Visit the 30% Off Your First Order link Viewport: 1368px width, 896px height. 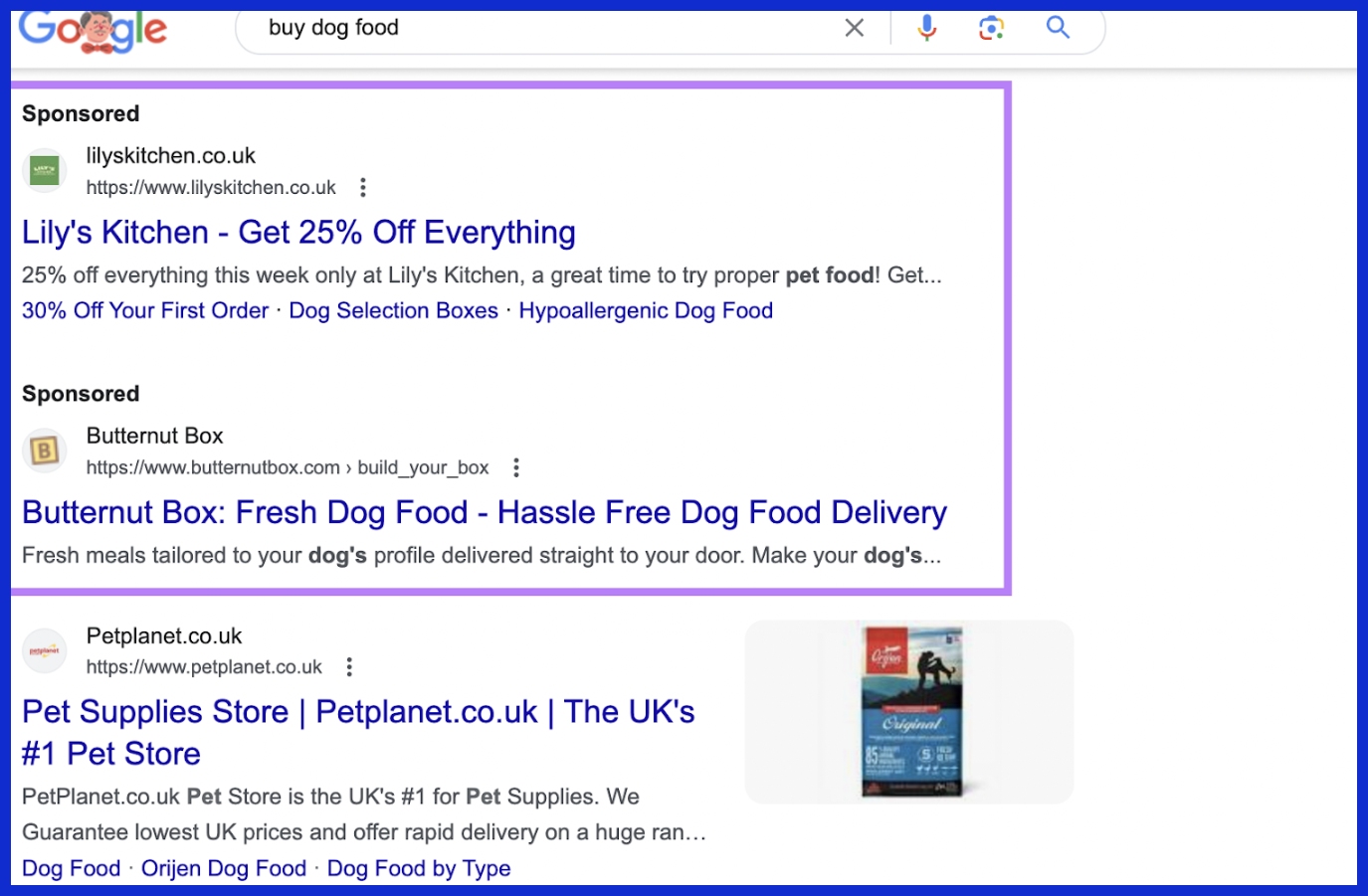(x=144, y=310)
